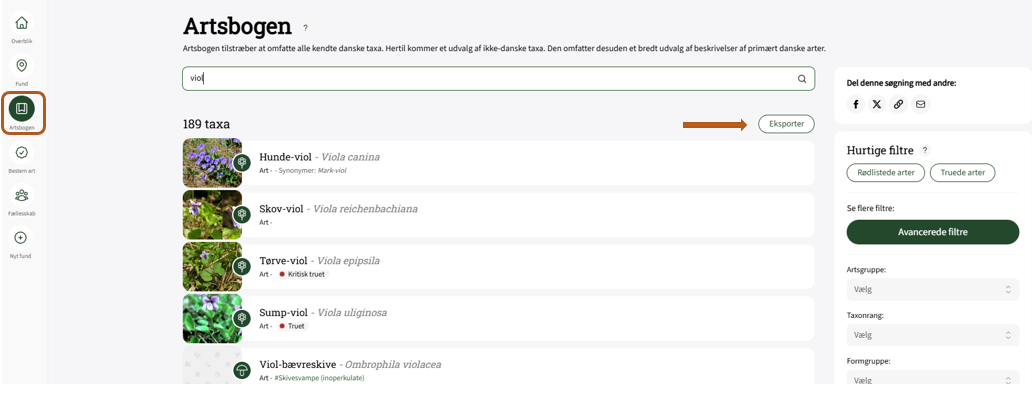Open the Fund map pin icon
1032x415 pixels.
(21, 66)
